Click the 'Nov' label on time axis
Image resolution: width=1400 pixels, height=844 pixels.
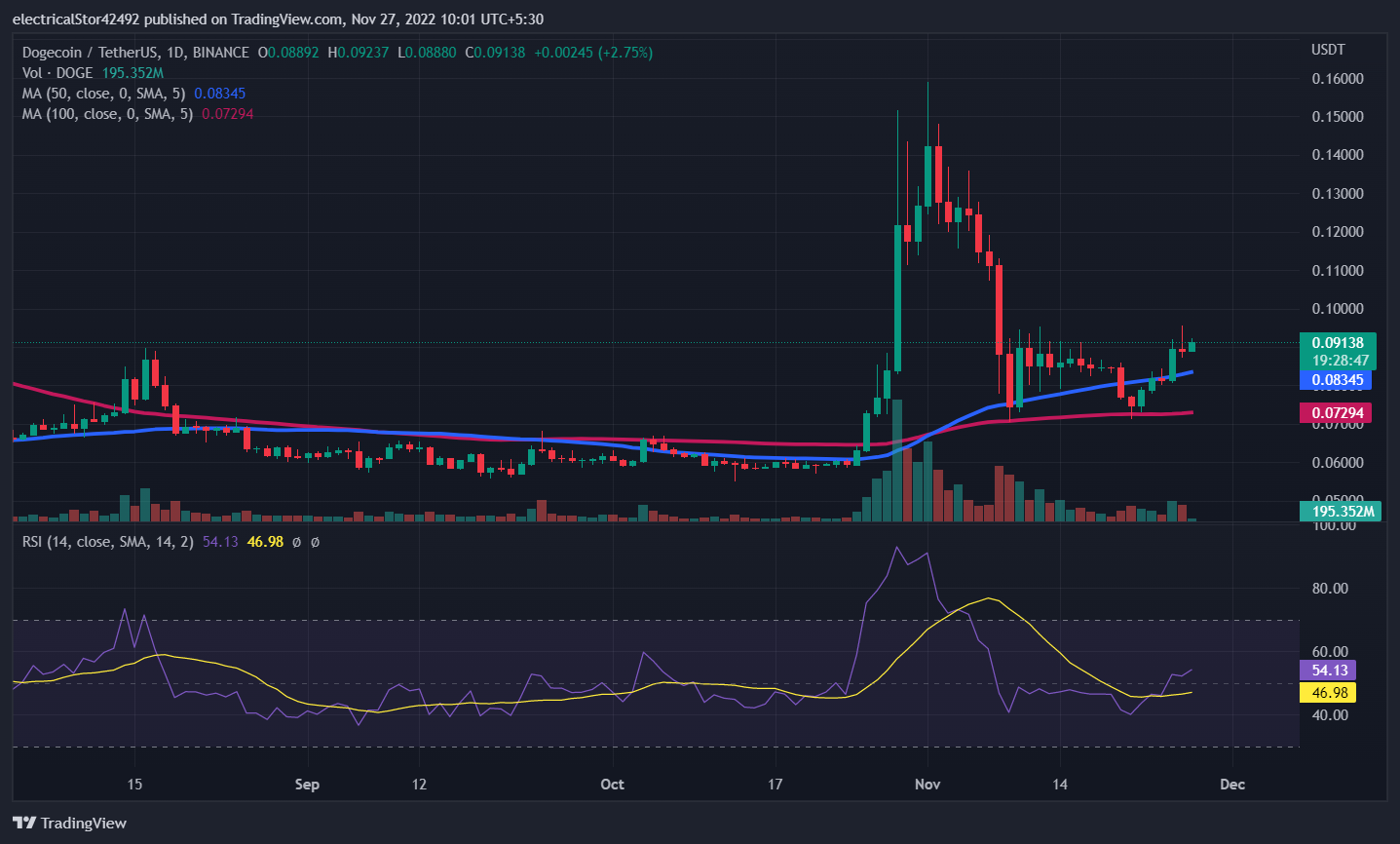(927, 785)
